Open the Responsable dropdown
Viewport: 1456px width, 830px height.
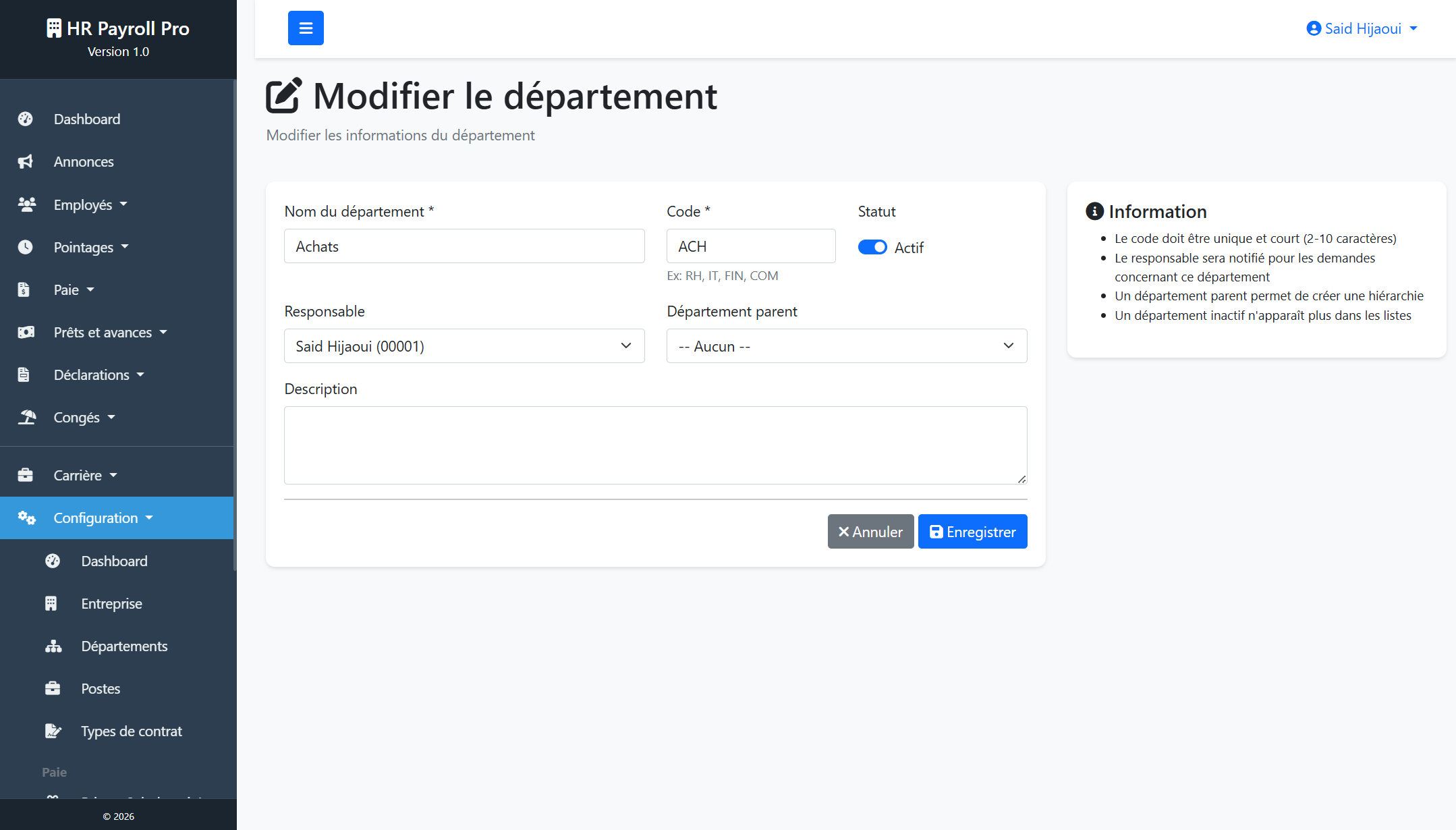[x=464, y=345]
